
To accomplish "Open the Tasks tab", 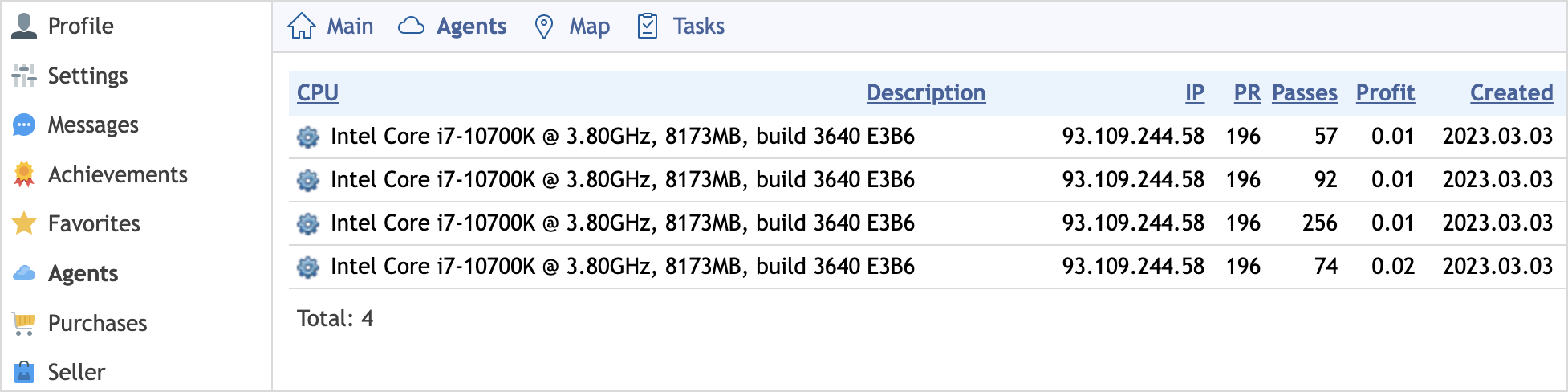I will click(x=680, y=26).
